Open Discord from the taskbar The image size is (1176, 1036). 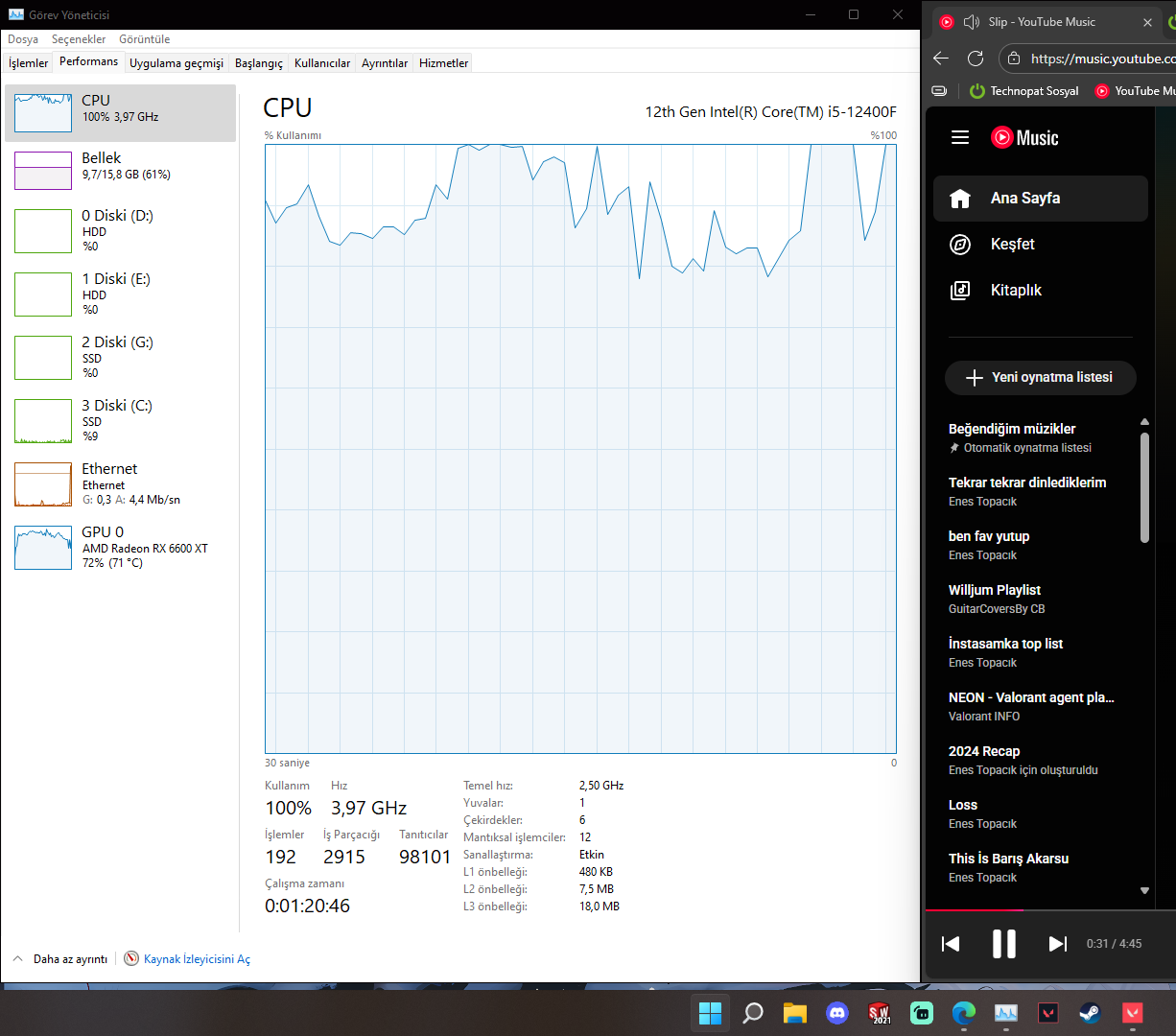click(x=837, y=1012)
